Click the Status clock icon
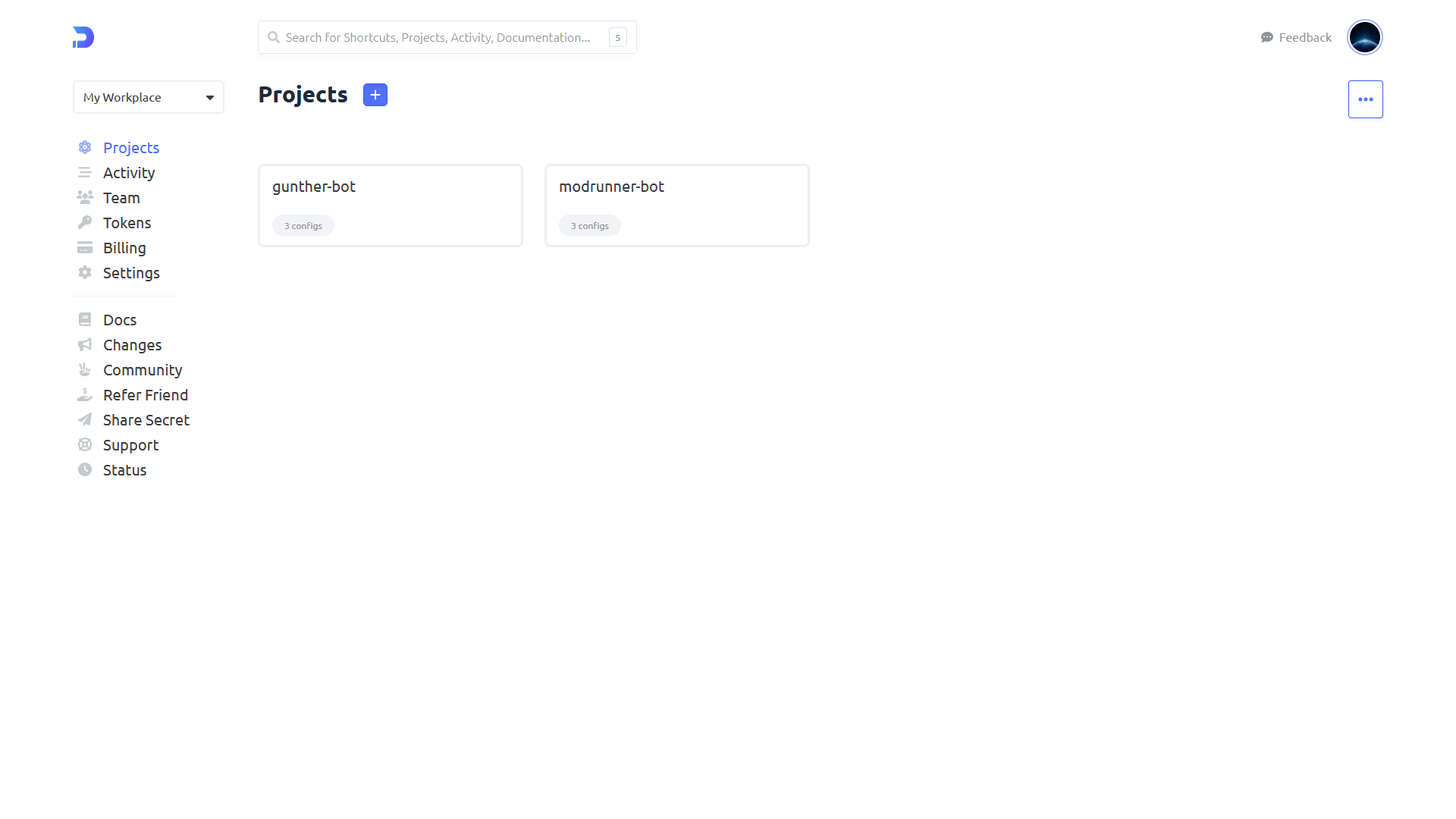1456x819 pixels. (x=84, y=469)
